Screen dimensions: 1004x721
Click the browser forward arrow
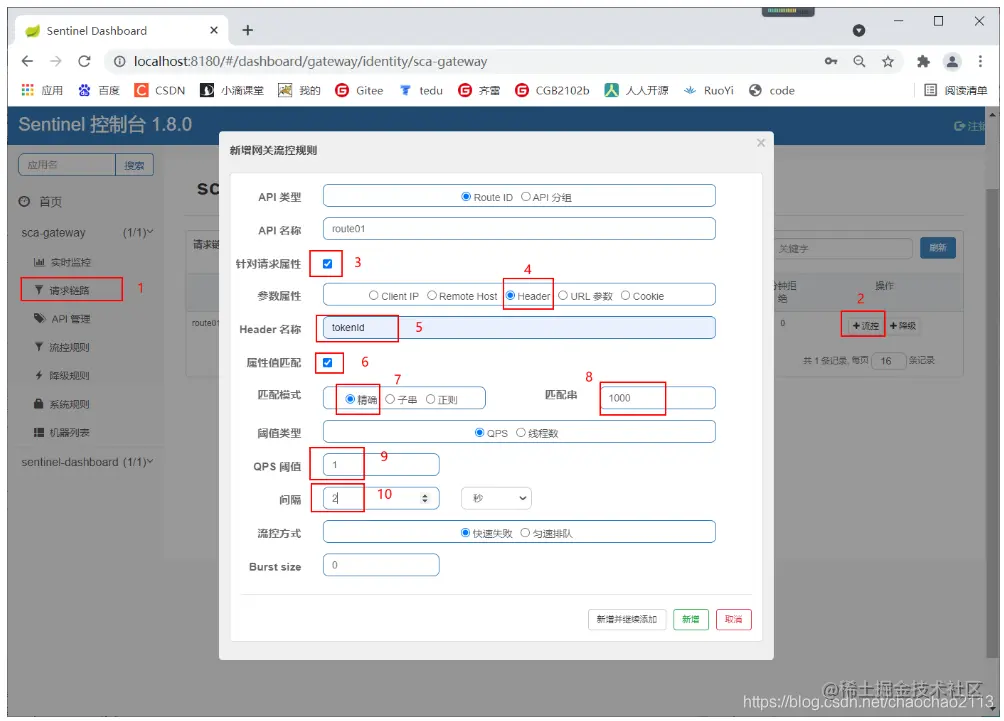point(56,61)
